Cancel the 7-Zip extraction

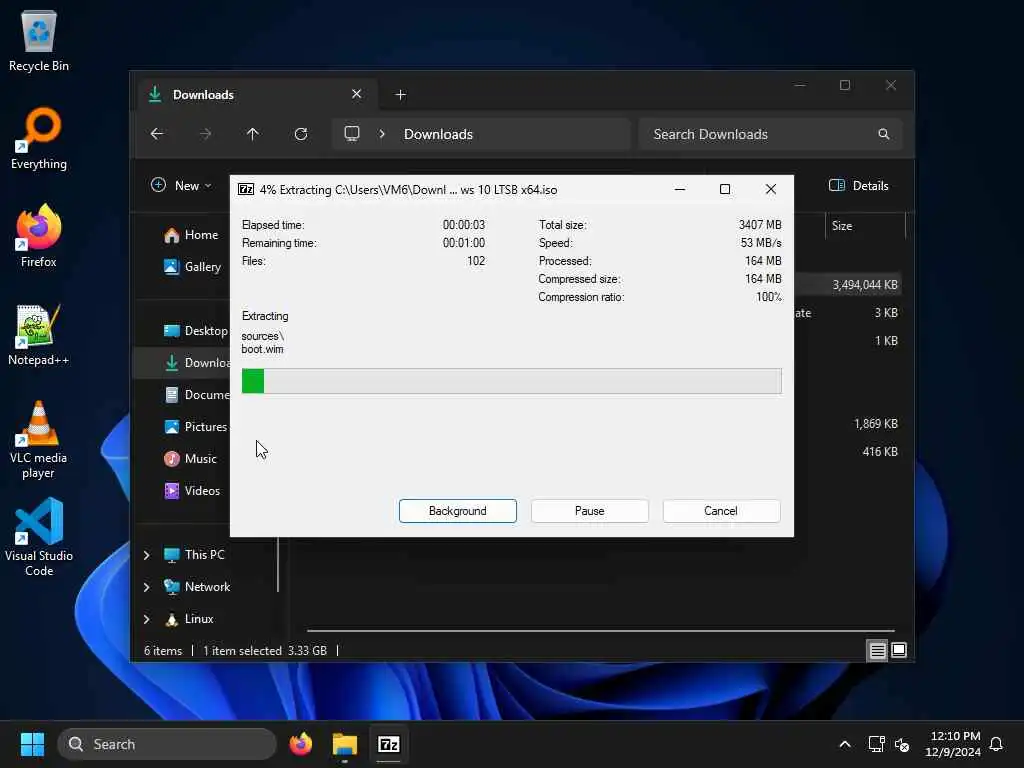721,511
